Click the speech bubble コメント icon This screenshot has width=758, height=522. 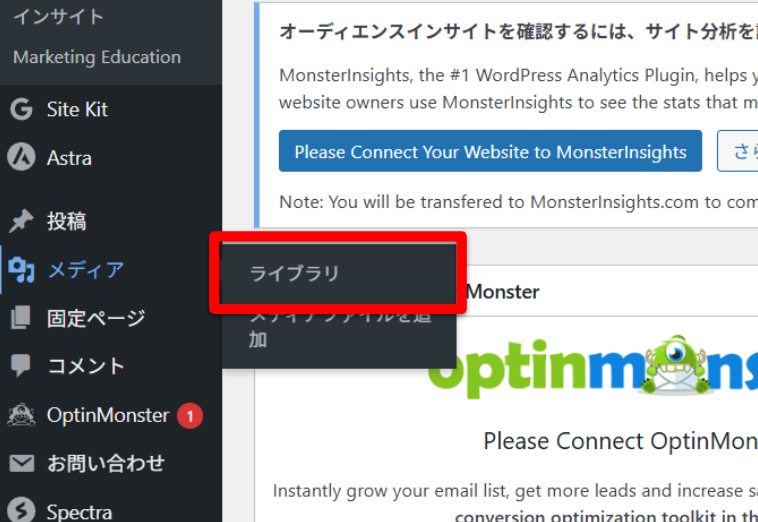[x=21, y=365]
